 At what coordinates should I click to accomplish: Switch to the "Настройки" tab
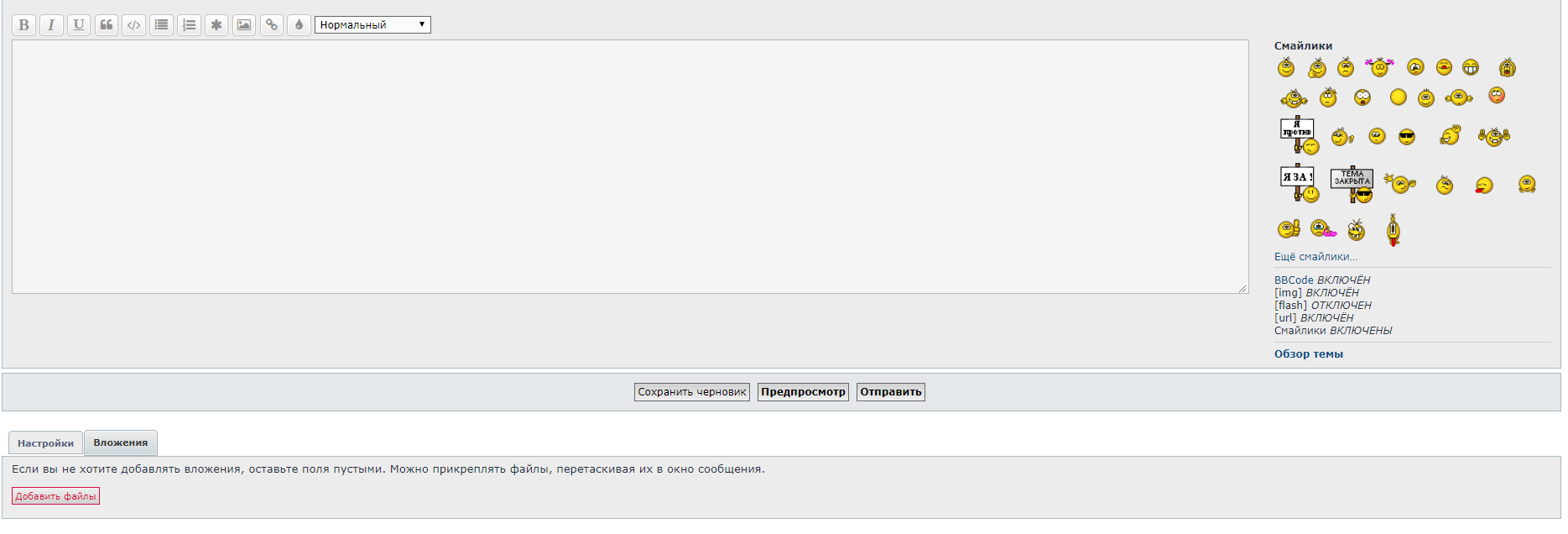point(45,443)
